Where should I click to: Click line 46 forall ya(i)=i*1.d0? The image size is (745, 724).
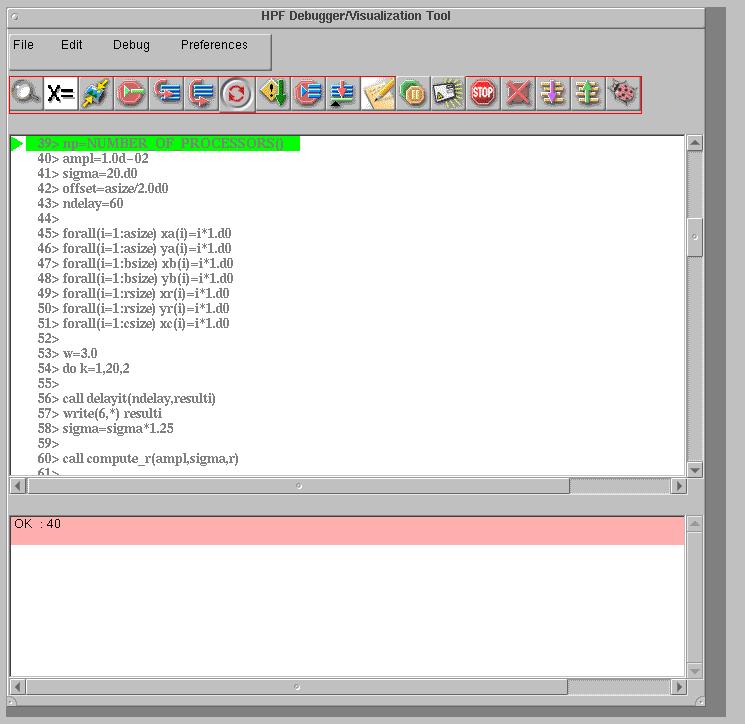(134, 248)
